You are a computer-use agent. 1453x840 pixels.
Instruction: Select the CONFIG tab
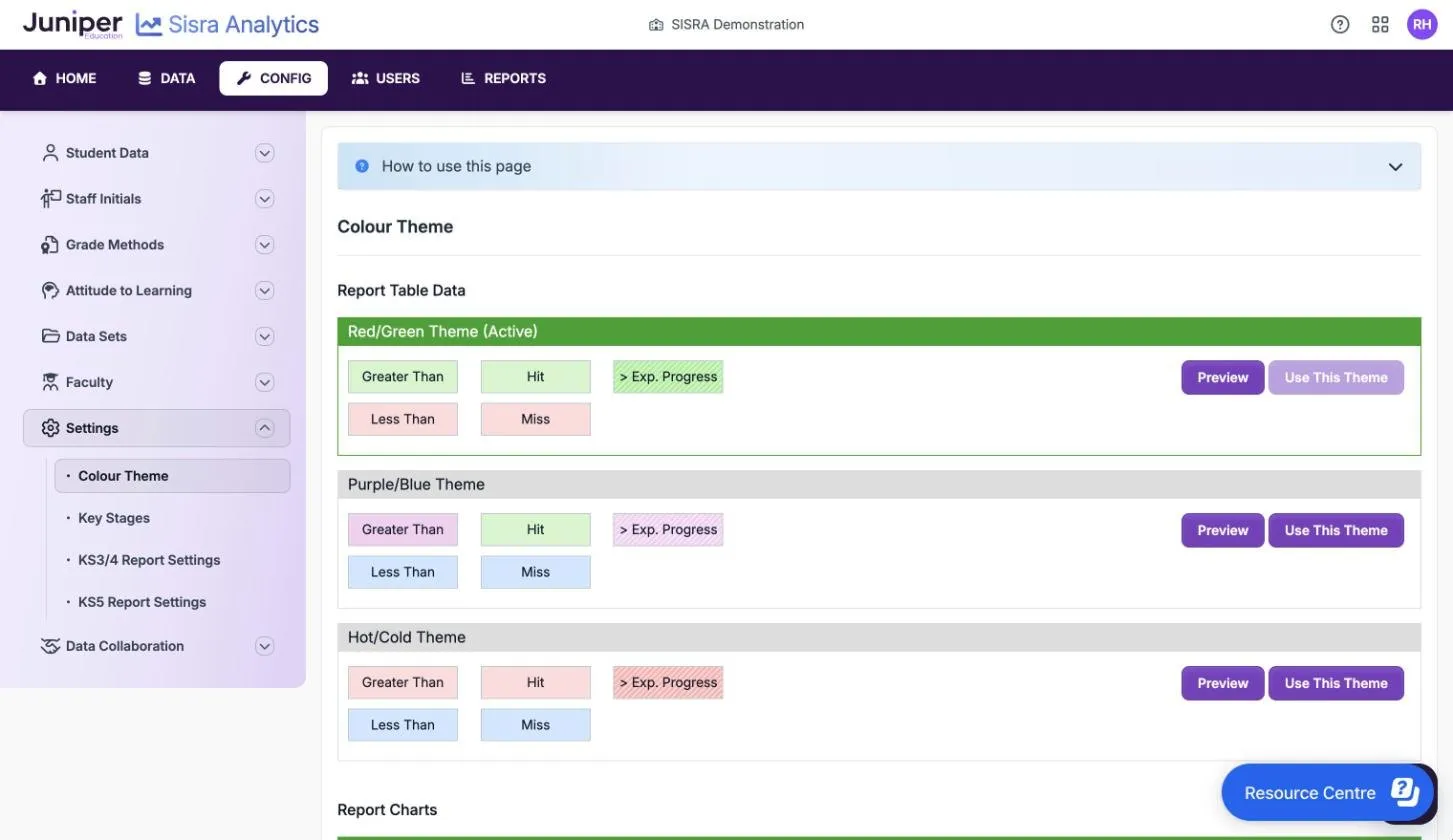(274, 78)
